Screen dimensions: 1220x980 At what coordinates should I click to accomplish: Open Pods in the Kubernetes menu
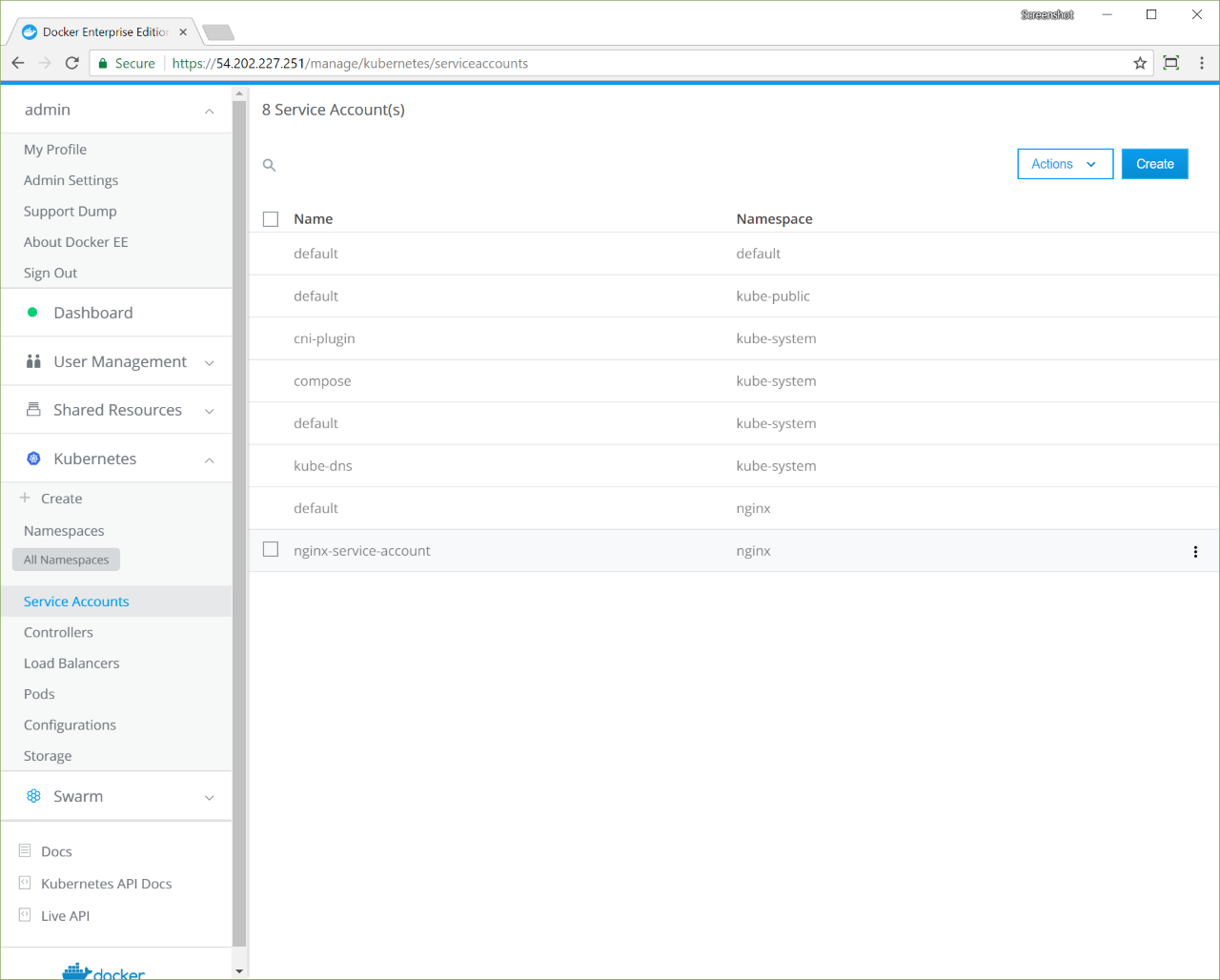tap(39, 694)
